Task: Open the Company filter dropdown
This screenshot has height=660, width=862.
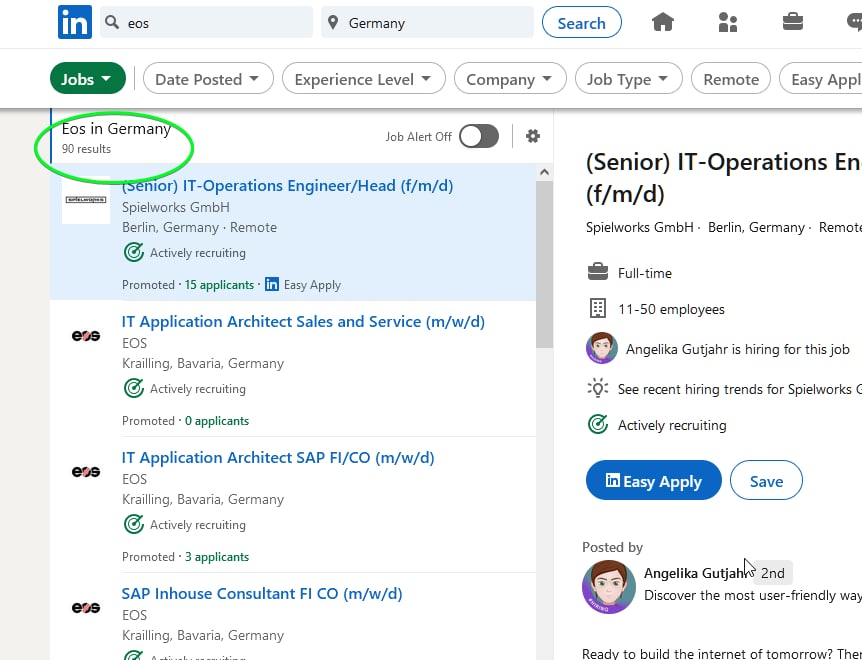Action: pos(510,79)
